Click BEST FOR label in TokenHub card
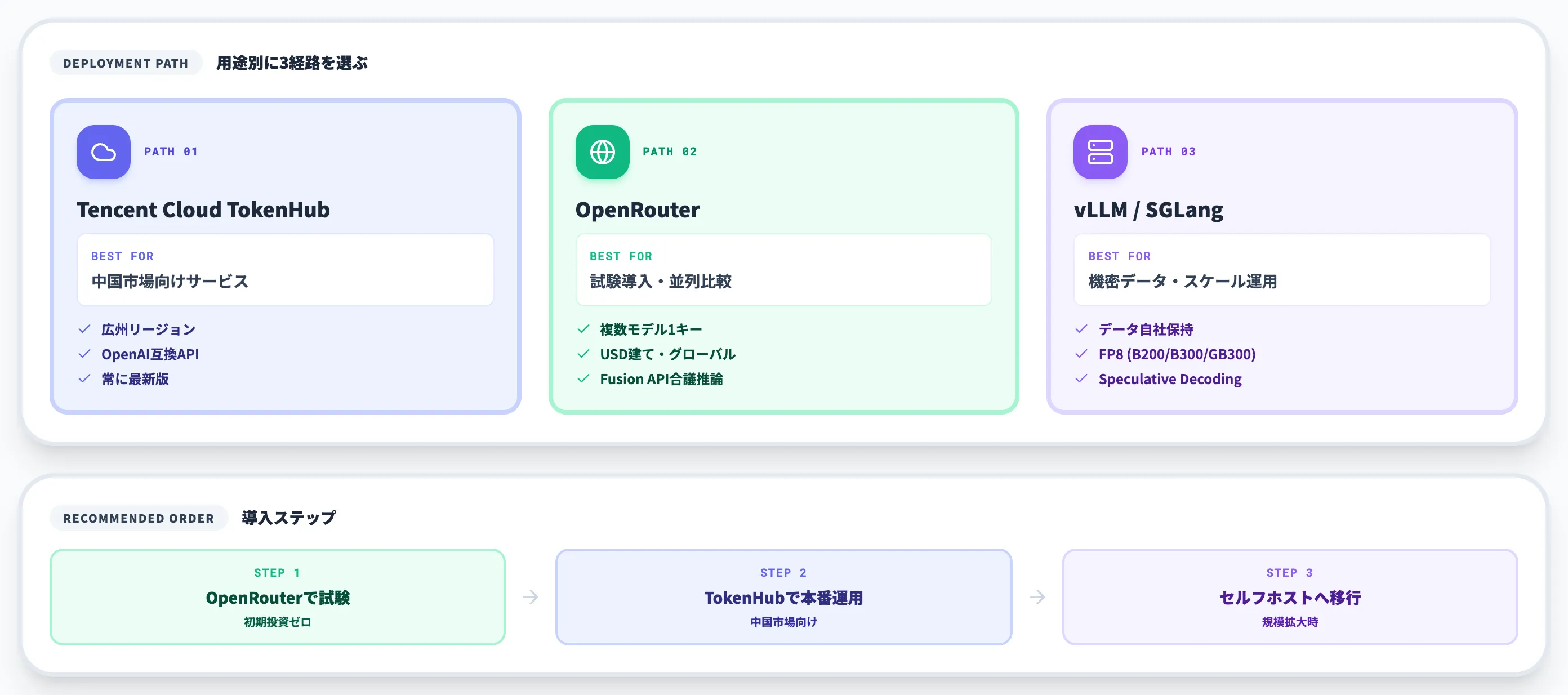 pos(122,256)
